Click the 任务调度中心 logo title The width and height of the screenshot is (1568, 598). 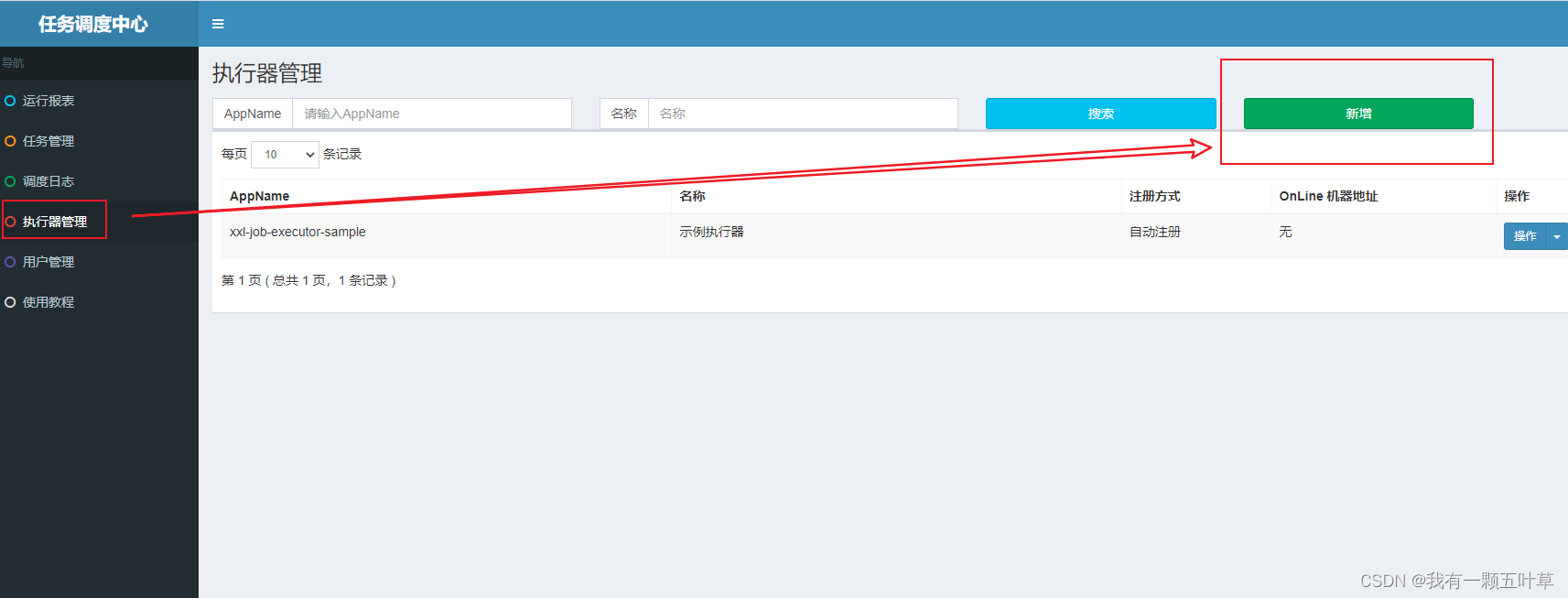(x=93, y=24)
